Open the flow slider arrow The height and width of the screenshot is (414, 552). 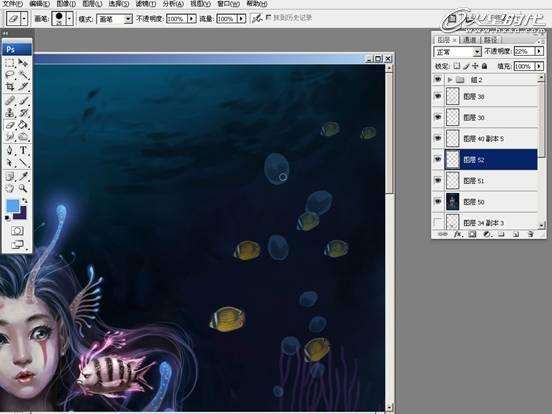point(241,18)
